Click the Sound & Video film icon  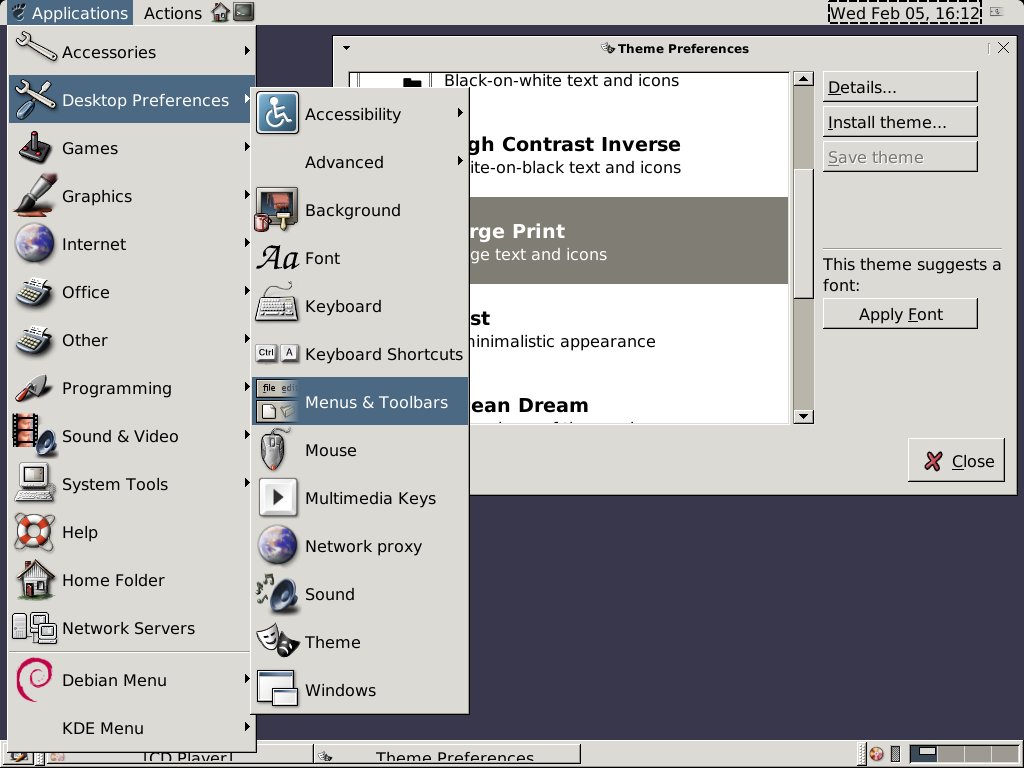tap(34, 434)
